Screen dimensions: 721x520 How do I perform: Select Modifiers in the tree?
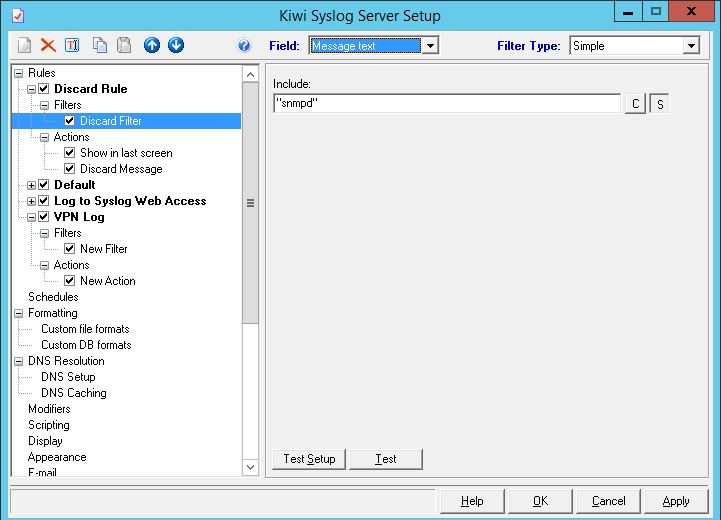point(49,409)
